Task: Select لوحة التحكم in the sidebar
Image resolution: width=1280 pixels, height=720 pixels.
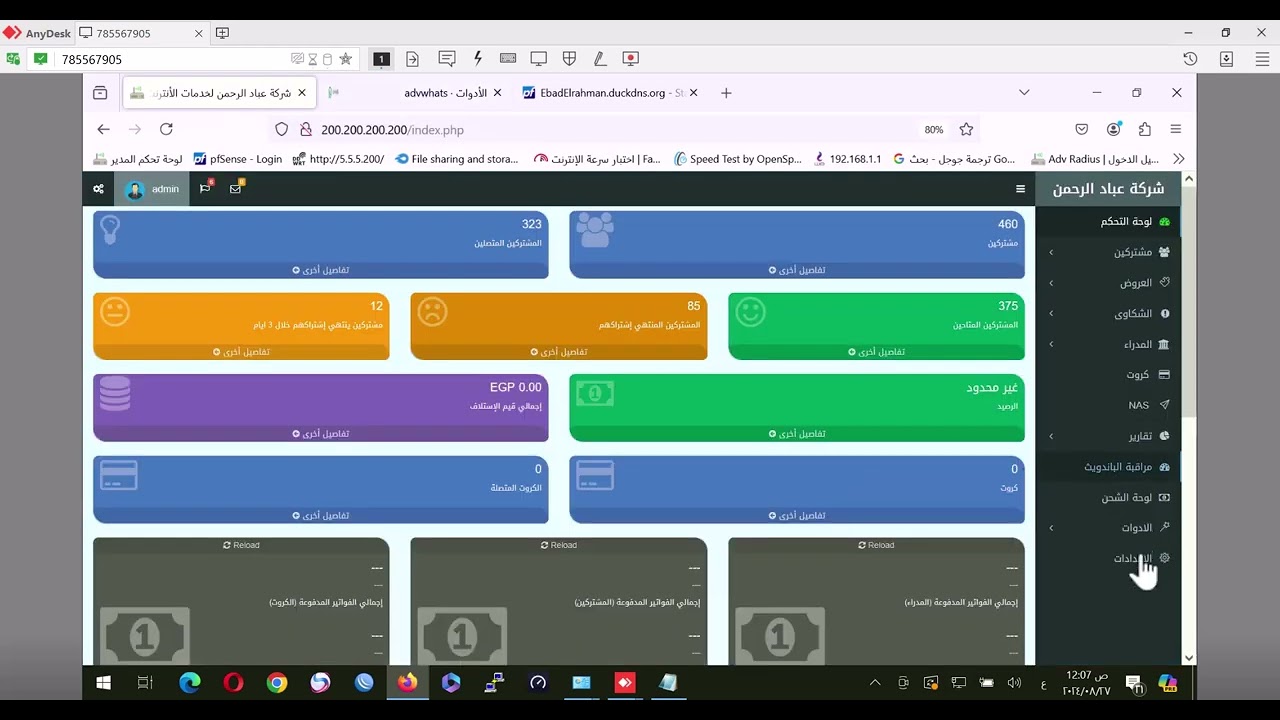Action: click(1108, 221)
